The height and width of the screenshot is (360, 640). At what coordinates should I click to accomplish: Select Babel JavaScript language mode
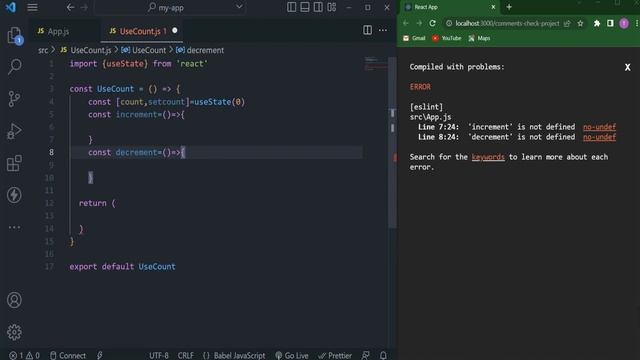pos(234,356)
